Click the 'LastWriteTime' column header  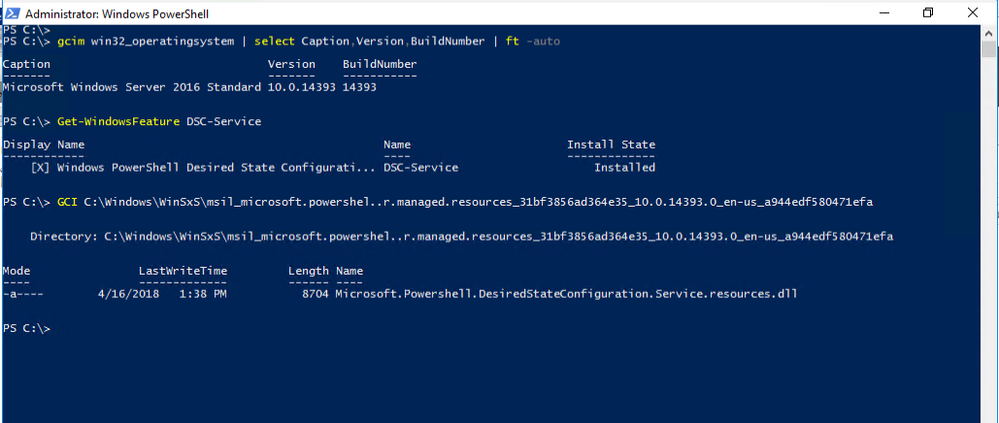[x=183, y=271]
